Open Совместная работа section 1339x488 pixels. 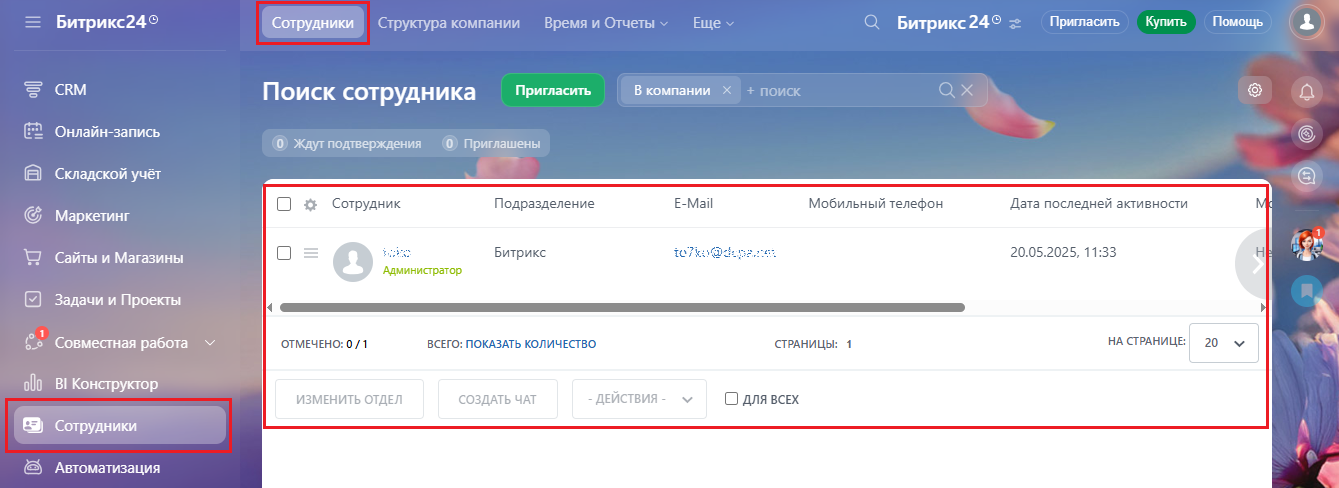[x=121, y=342]
